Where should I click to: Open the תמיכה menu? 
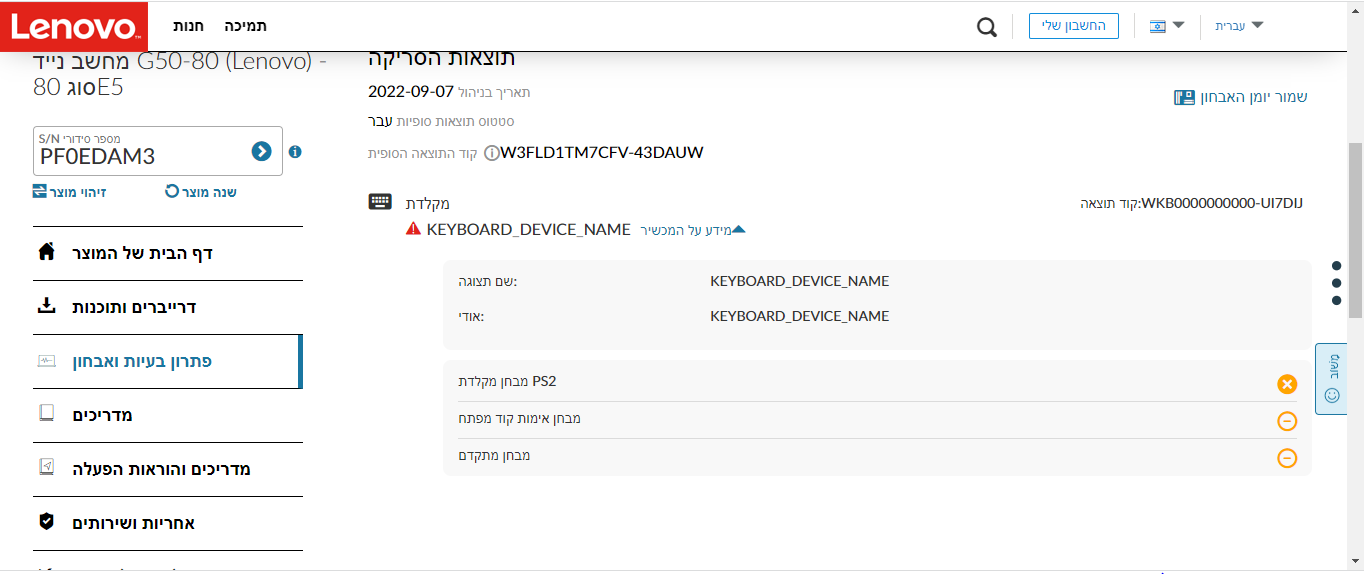click(x=245, y=26)
